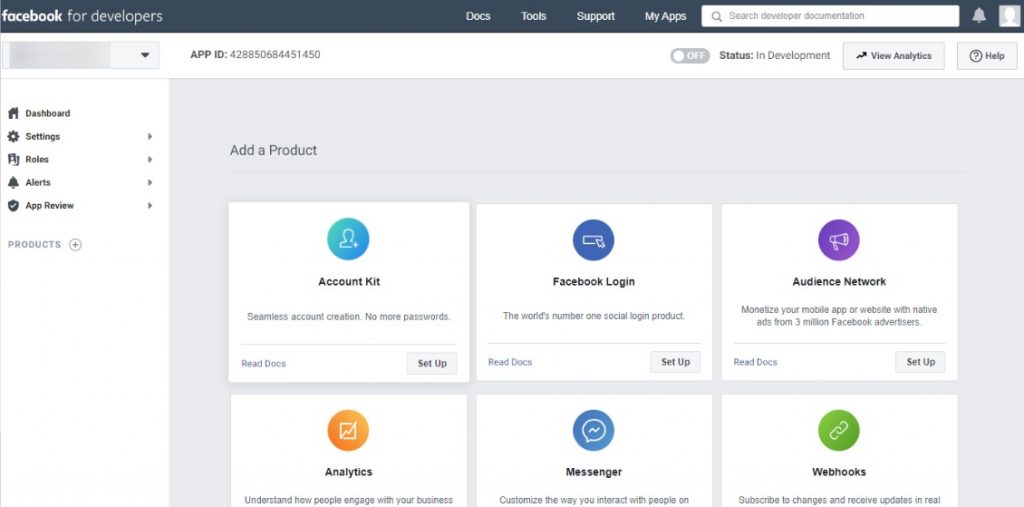The width and height of the screenshot is (1024, 507).
Task: Click the facebook for developers logo
Action: (82, 16)
